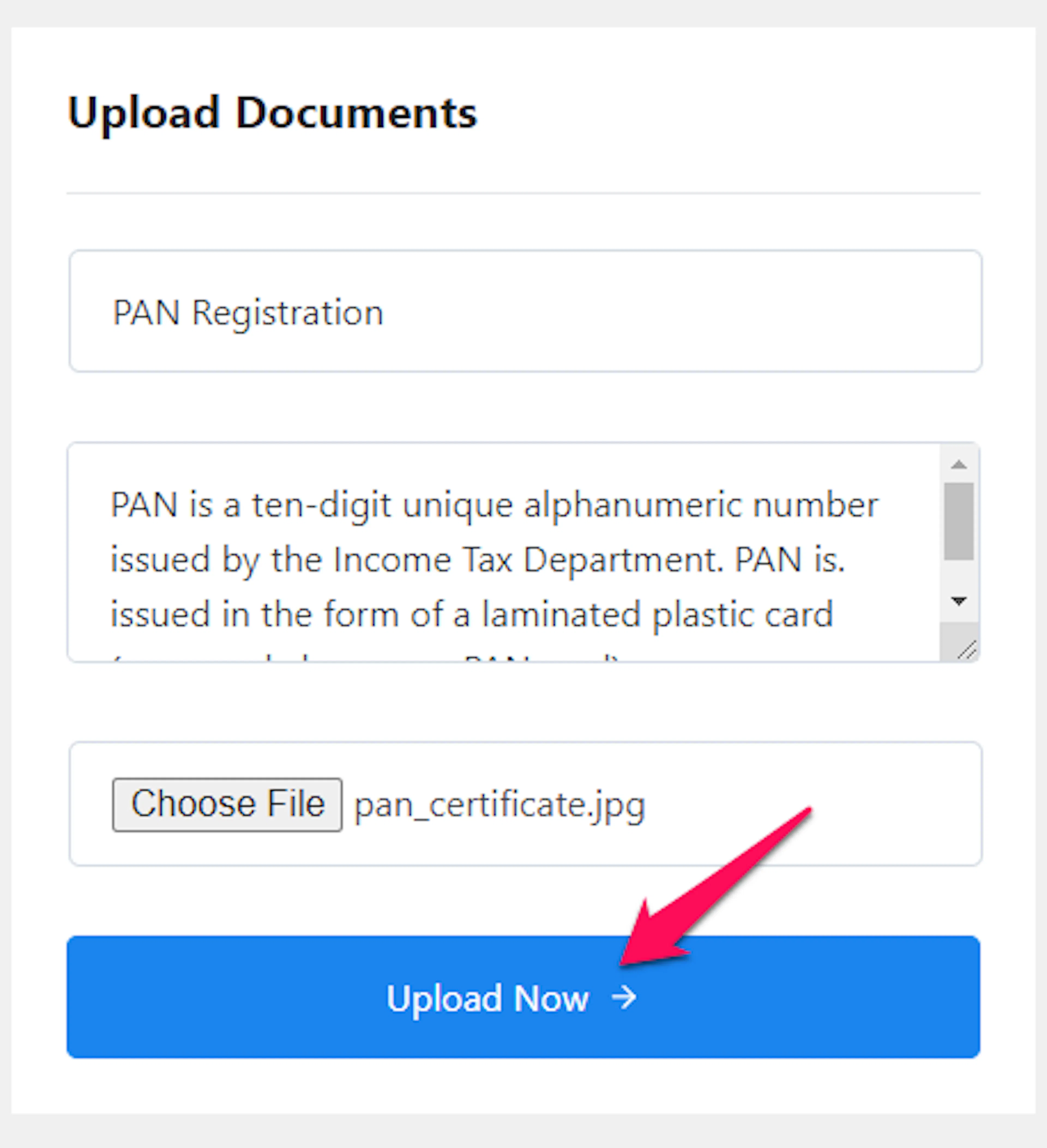
Task: Click inside the PAN description textarea
Action: pos(504,552)
